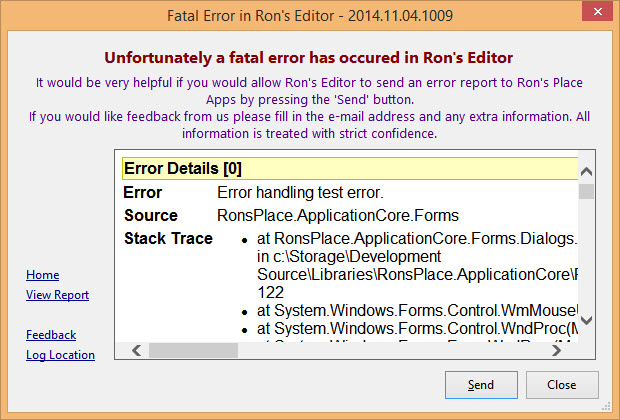Click the stack trace line number '122'
Viewport: 620px width, 420px height.
pos(270,293)
